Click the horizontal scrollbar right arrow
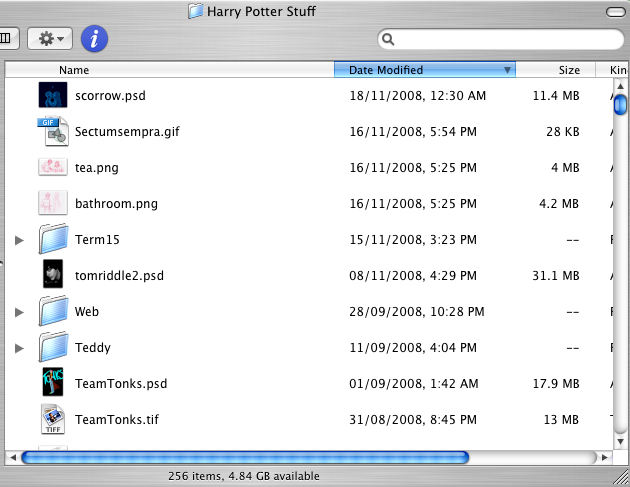Viewport: 630px width, 487px height. tap(605, 457)
